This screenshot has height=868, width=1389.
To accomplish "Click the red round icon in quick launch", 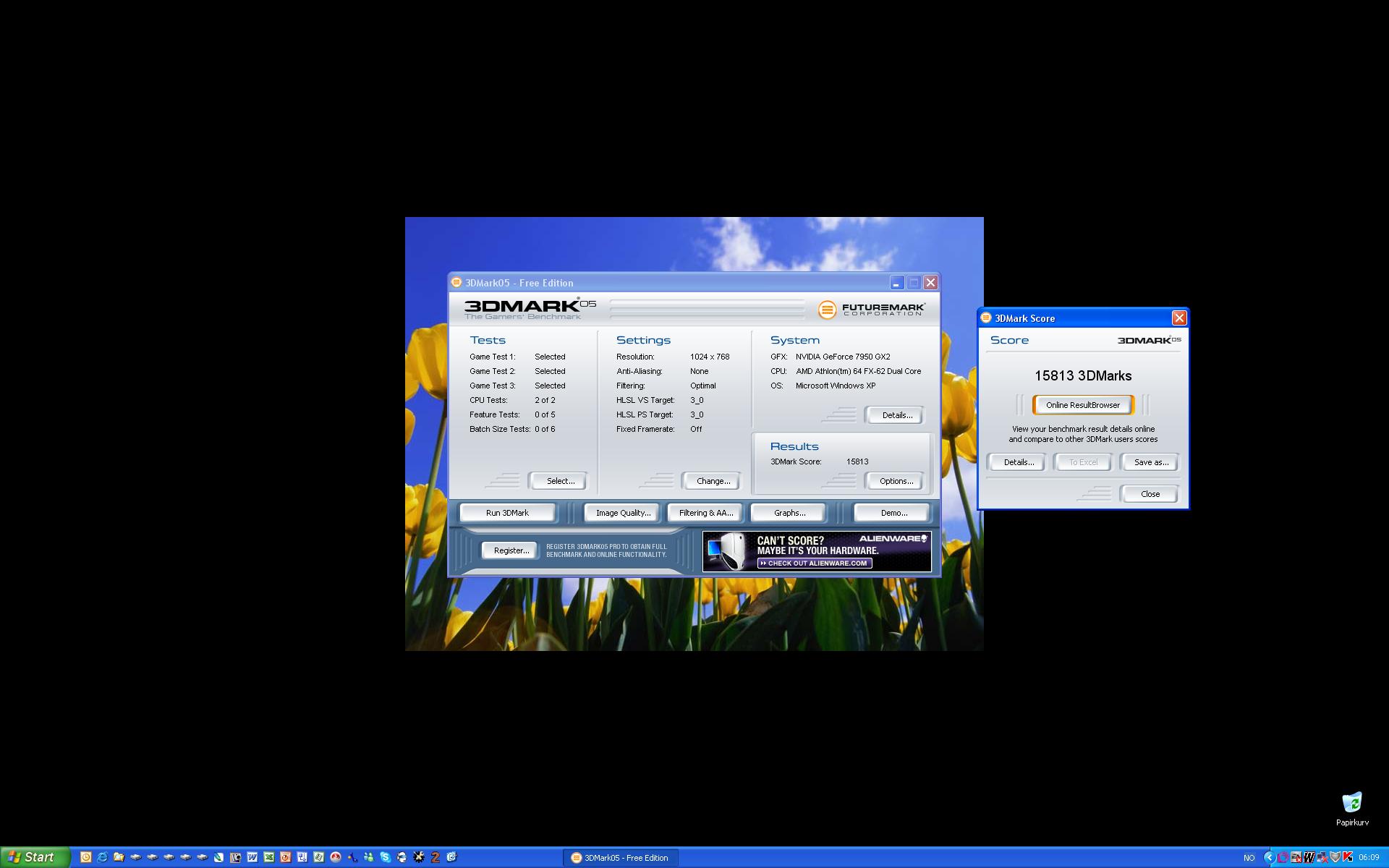I will (x=335, y=857).
